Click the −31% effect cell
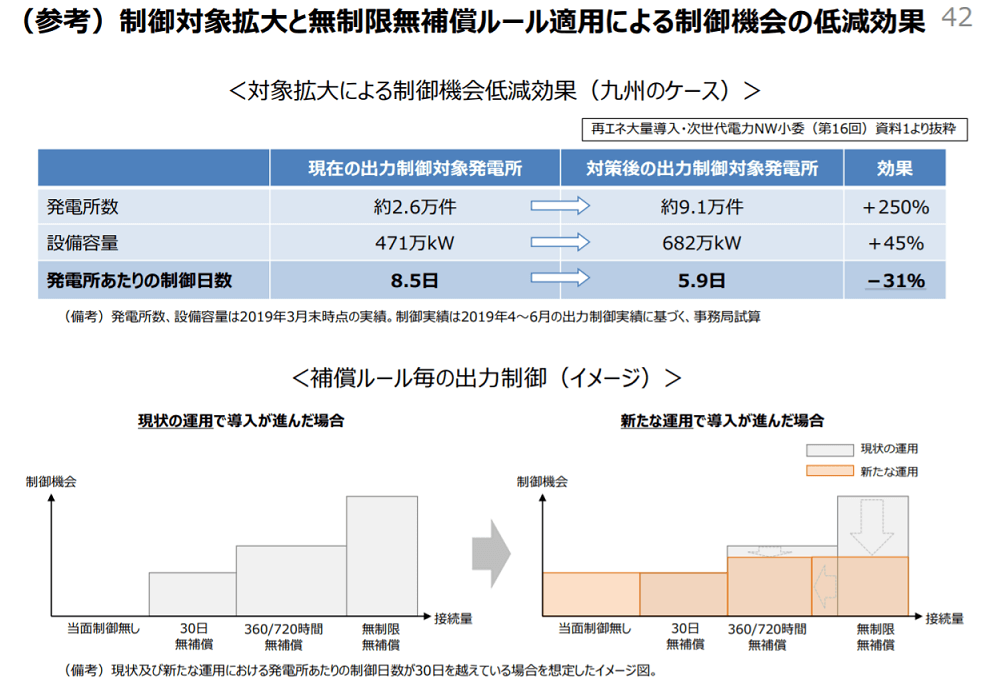Screen dimensions: 989x681 (x=895, y=281)
